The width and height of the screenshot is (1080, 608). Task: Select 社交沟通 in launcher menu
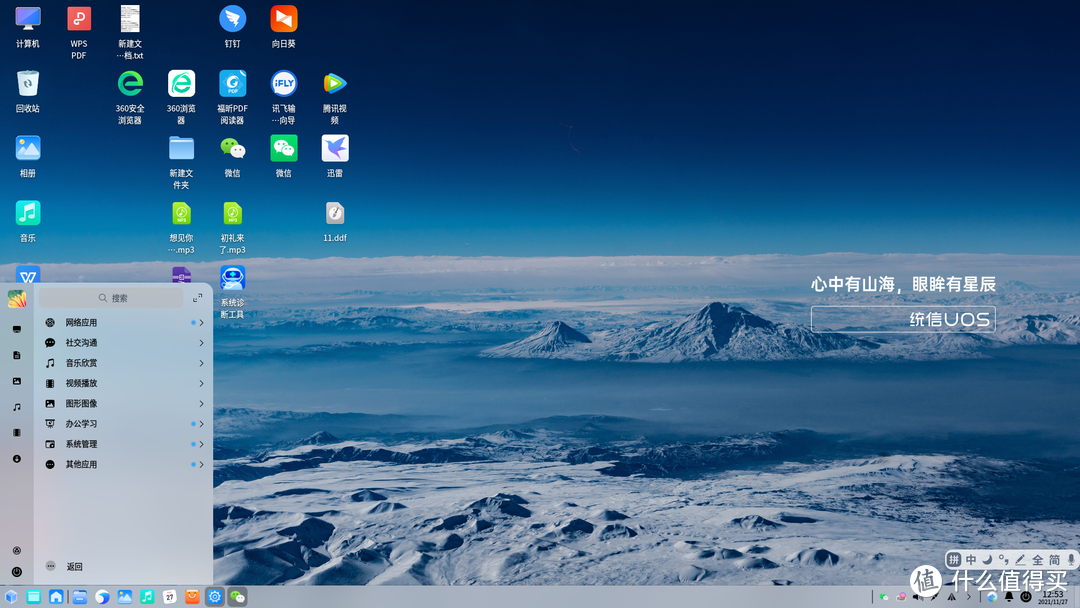tap(82, 343)
